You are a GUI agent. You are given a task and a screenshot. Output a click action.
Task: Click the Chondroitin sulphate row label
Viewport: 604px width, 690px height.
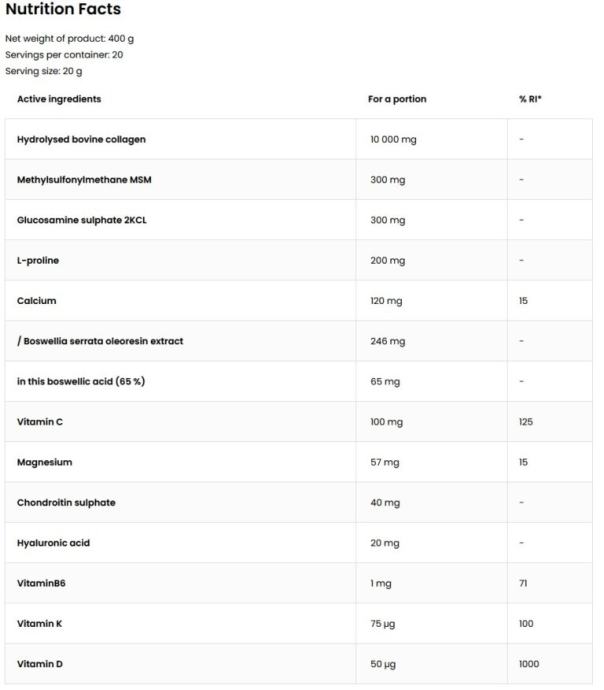(66, 502)
